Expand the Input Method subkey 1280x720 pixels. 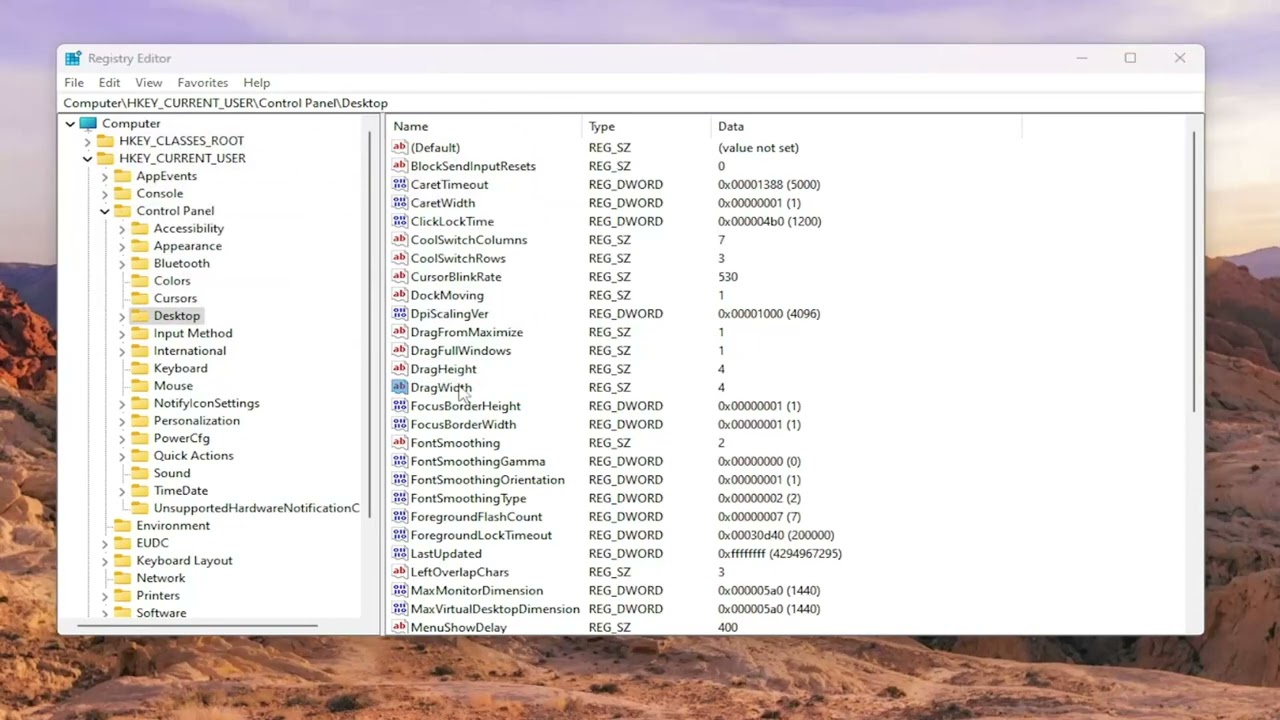[x=122, y=333]
